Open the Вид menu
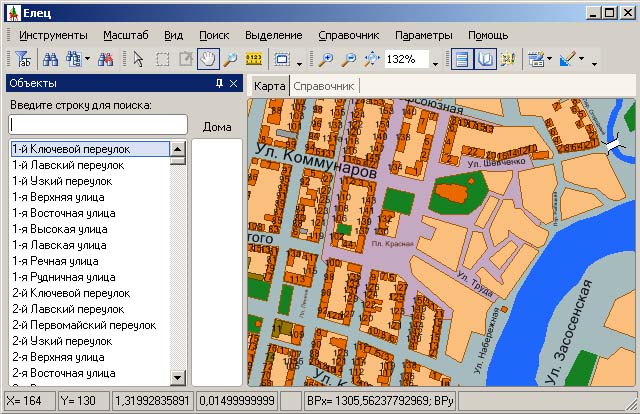This screenshot has width=640, height=414. tap(173, 36)
